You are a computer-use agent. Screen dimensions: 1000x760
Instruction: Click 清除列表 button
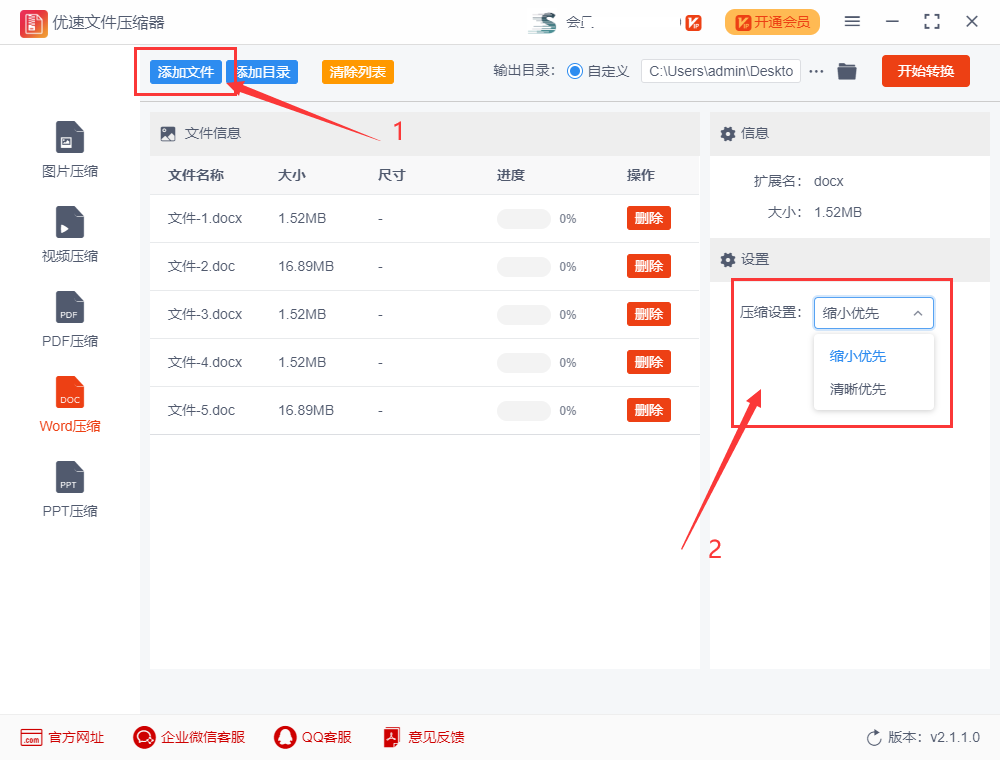pyautogui.click(x=357, y=72)
